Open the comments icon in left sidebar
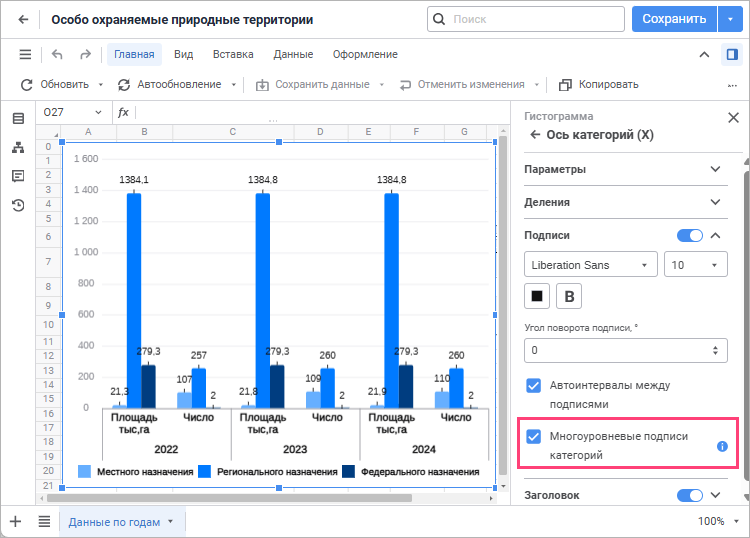Viewport: 750px width, 538px height. point(18,177)
